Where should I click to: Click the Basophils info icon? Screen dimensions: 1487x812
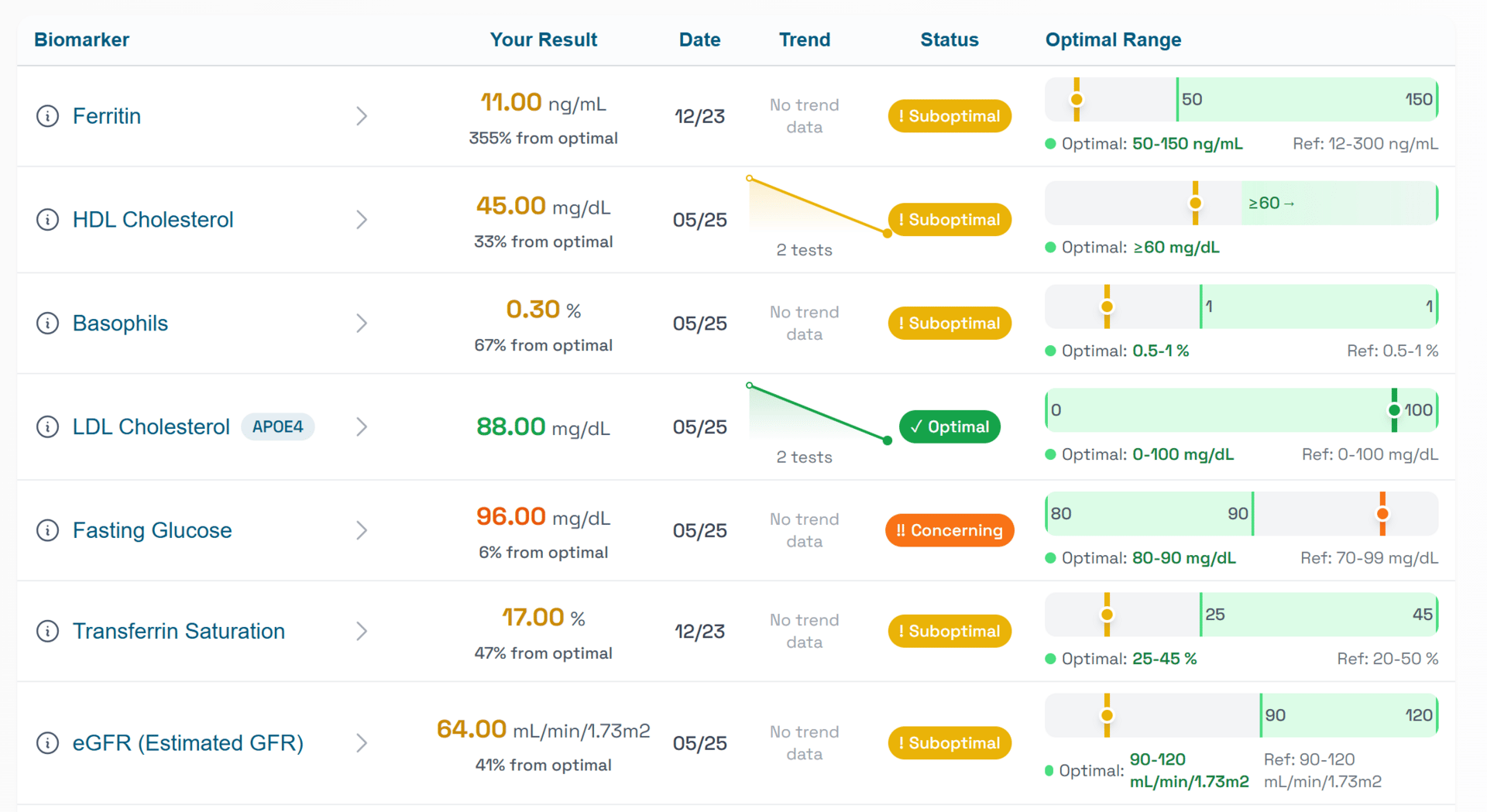(x=47, y=323)
